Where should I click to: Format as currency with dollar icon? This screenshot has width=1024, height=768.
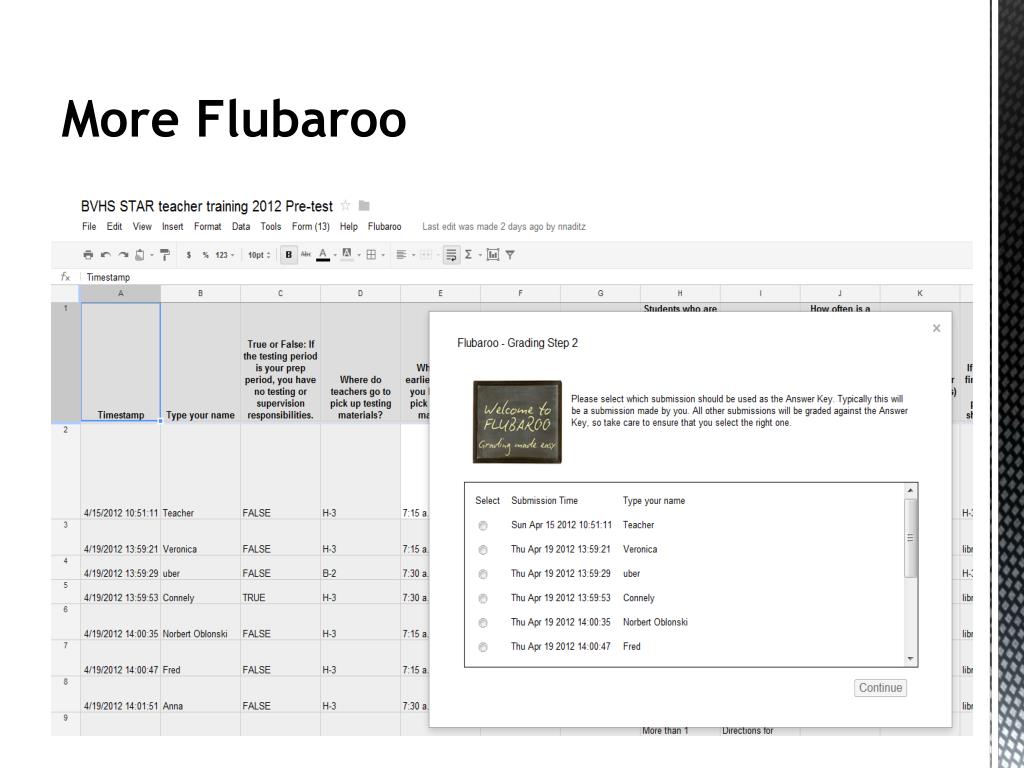click(x=189, y=255)
